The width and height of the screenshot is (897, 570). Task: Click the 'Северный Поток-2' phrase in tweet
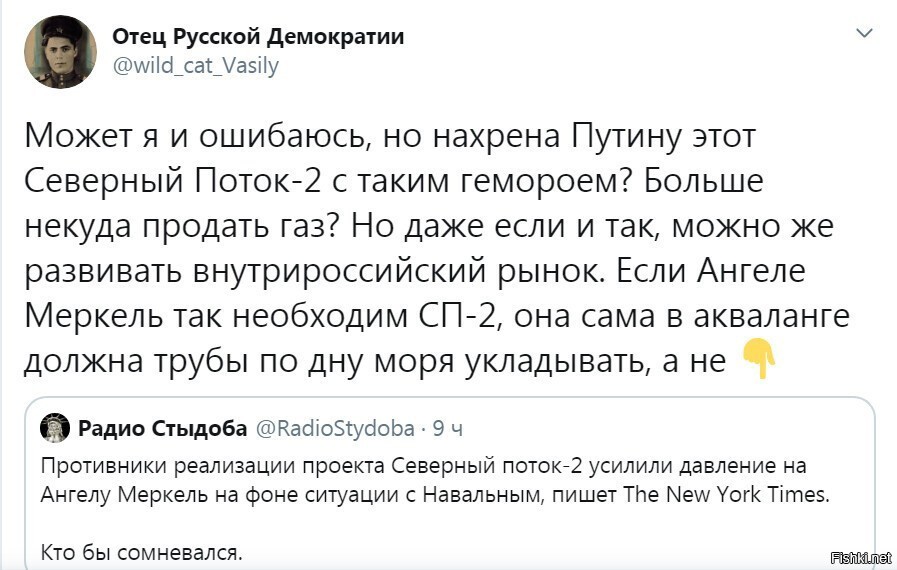pos(172,181)
